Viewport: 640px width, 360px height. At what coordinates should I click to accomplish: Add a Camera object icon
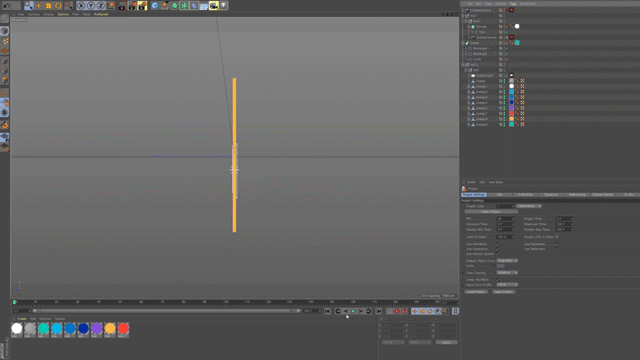pyautogui.click(x=214, y=6)
